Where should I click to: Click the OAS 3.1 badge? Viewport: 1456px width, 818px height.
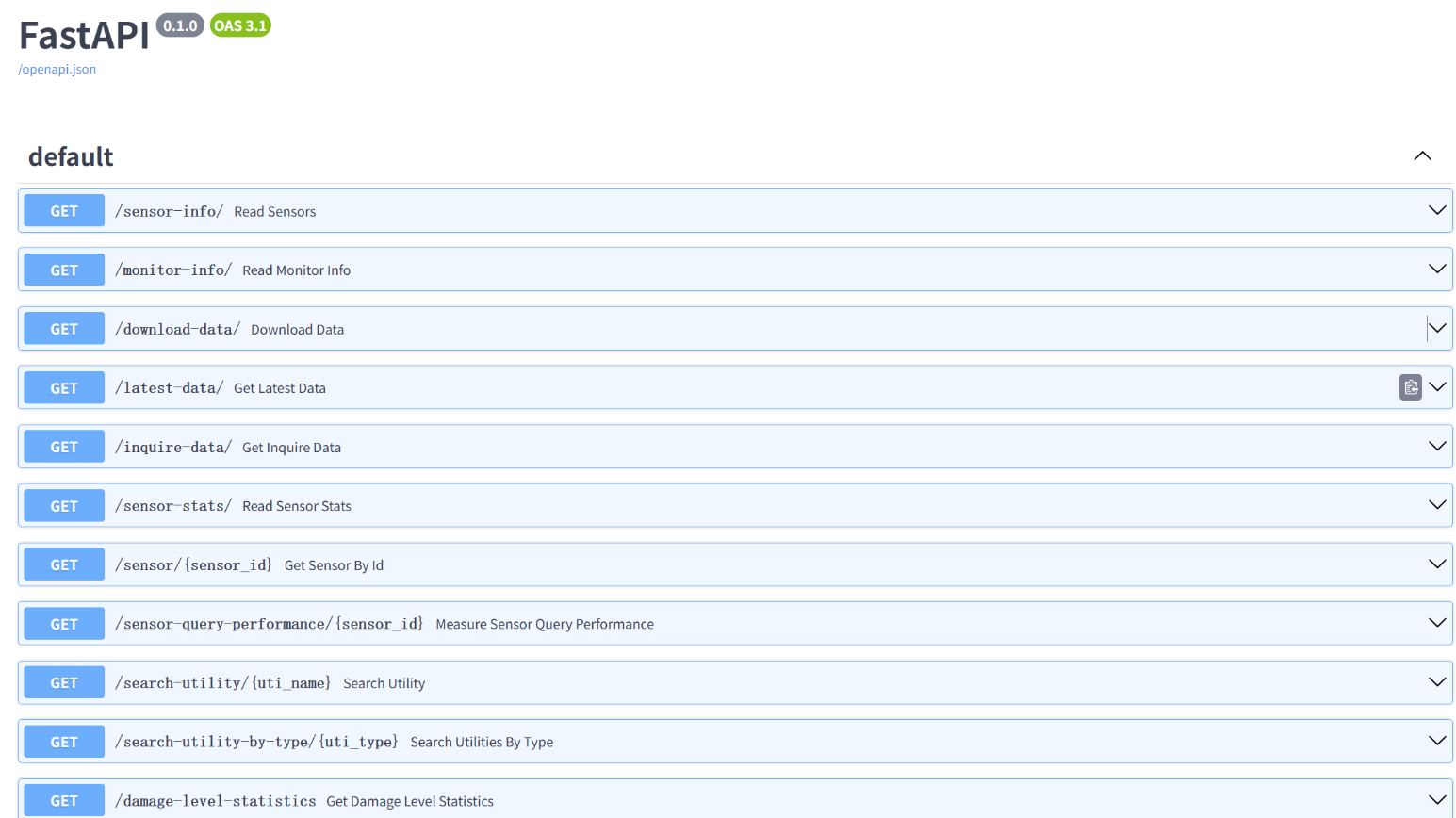(x=240, y=25)
